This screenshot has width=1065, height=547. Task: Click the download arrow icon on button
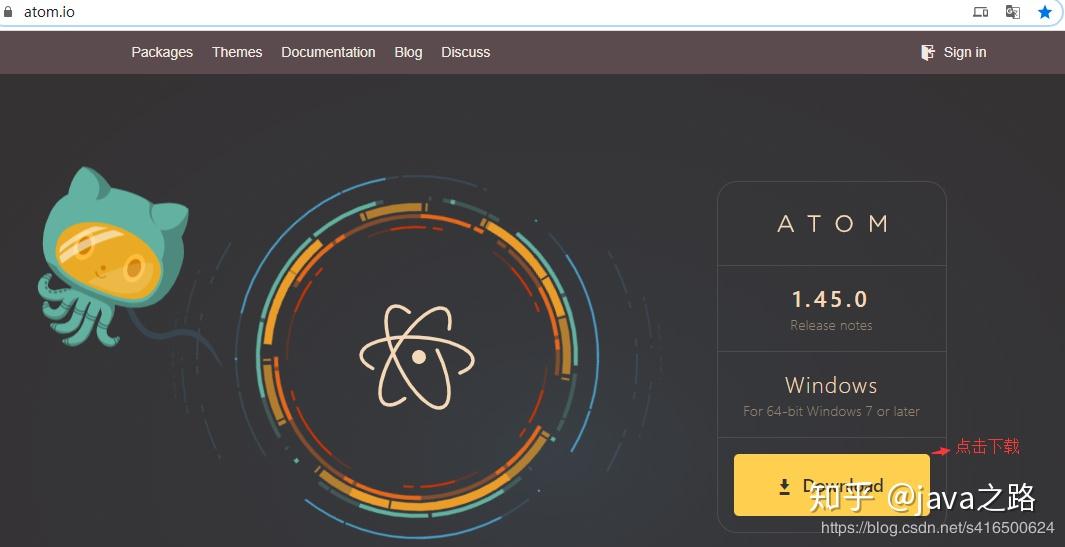(784, 486)
